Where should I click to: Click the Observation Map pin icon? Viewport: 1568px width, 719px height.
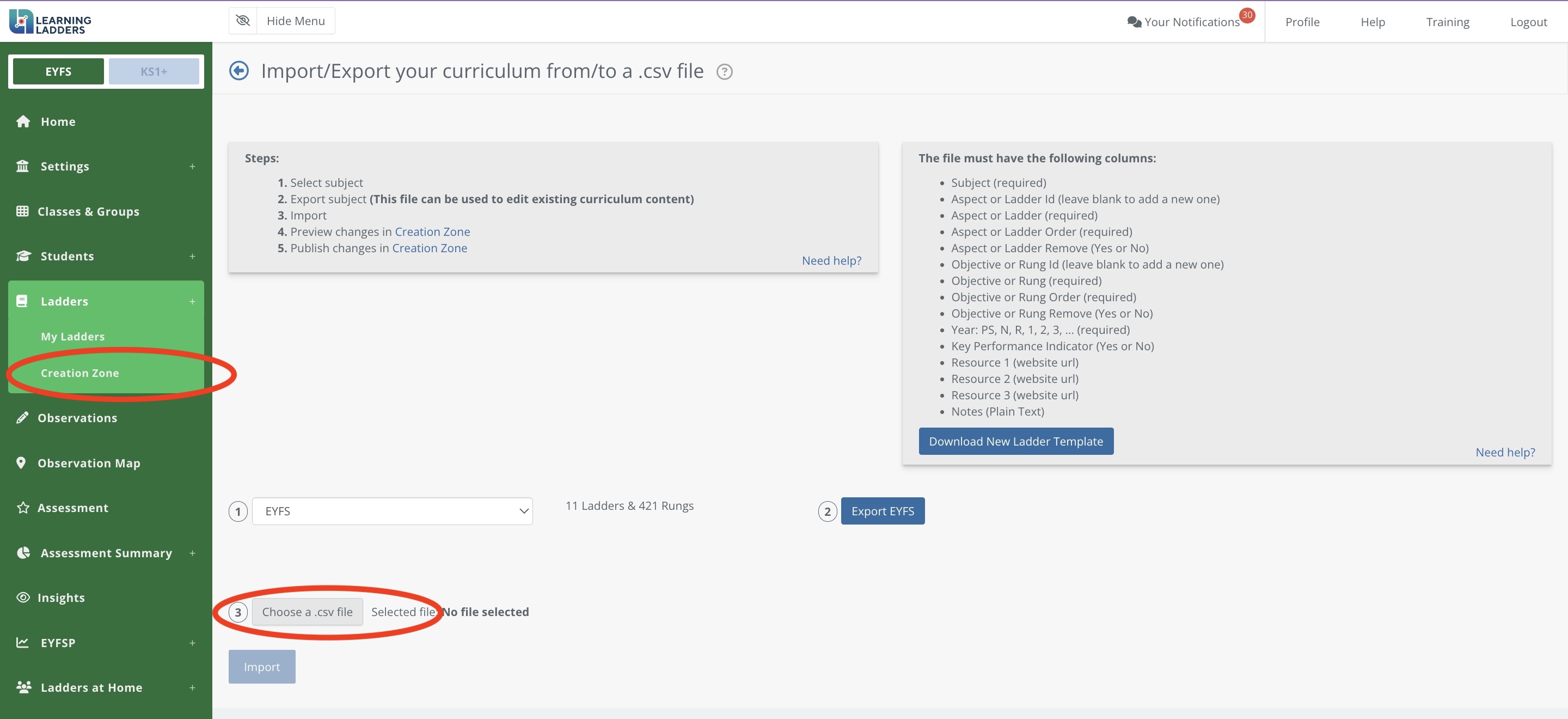point(21,462)
